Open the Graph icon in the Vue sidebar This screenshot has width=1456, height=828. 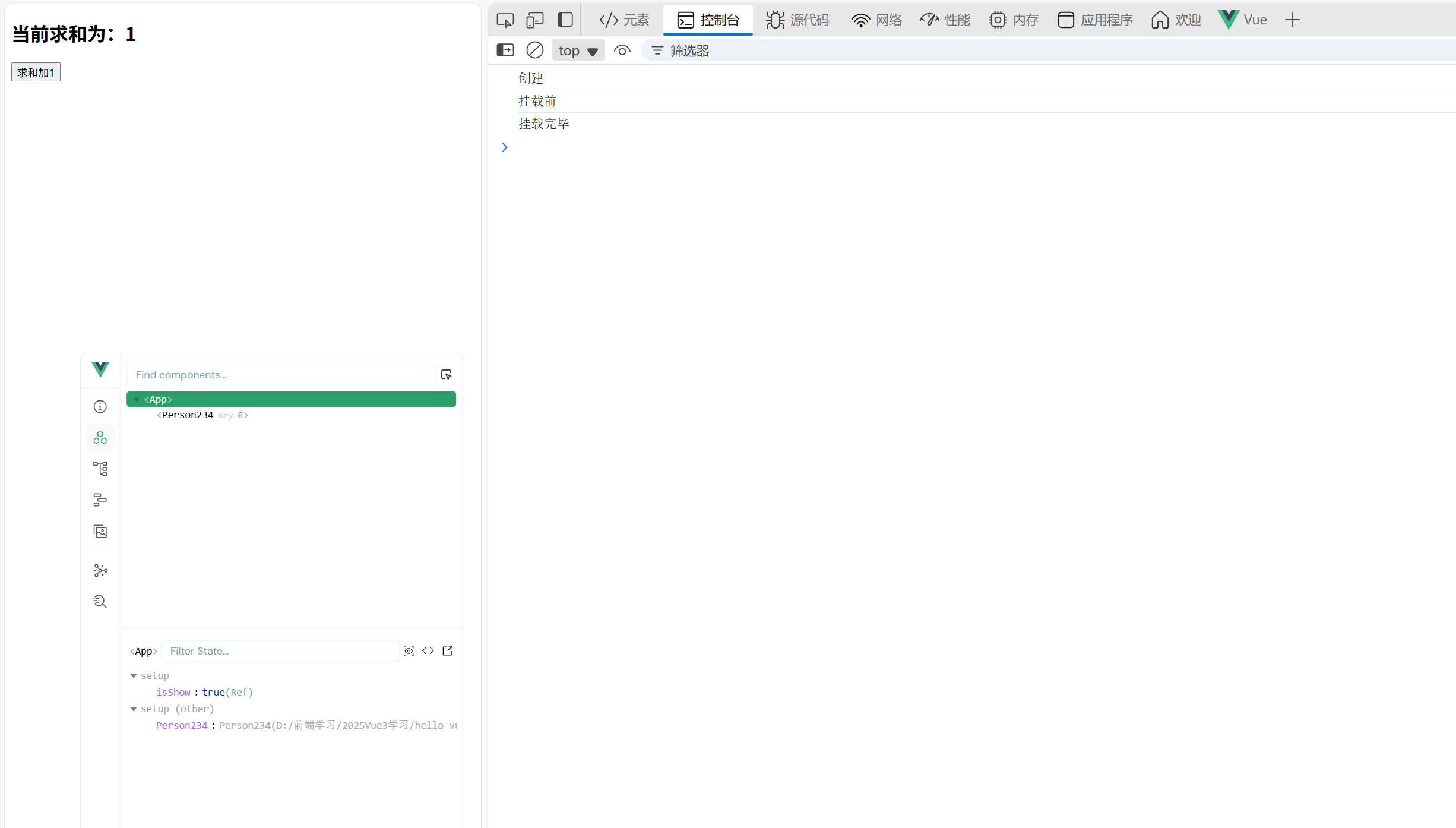100,571
